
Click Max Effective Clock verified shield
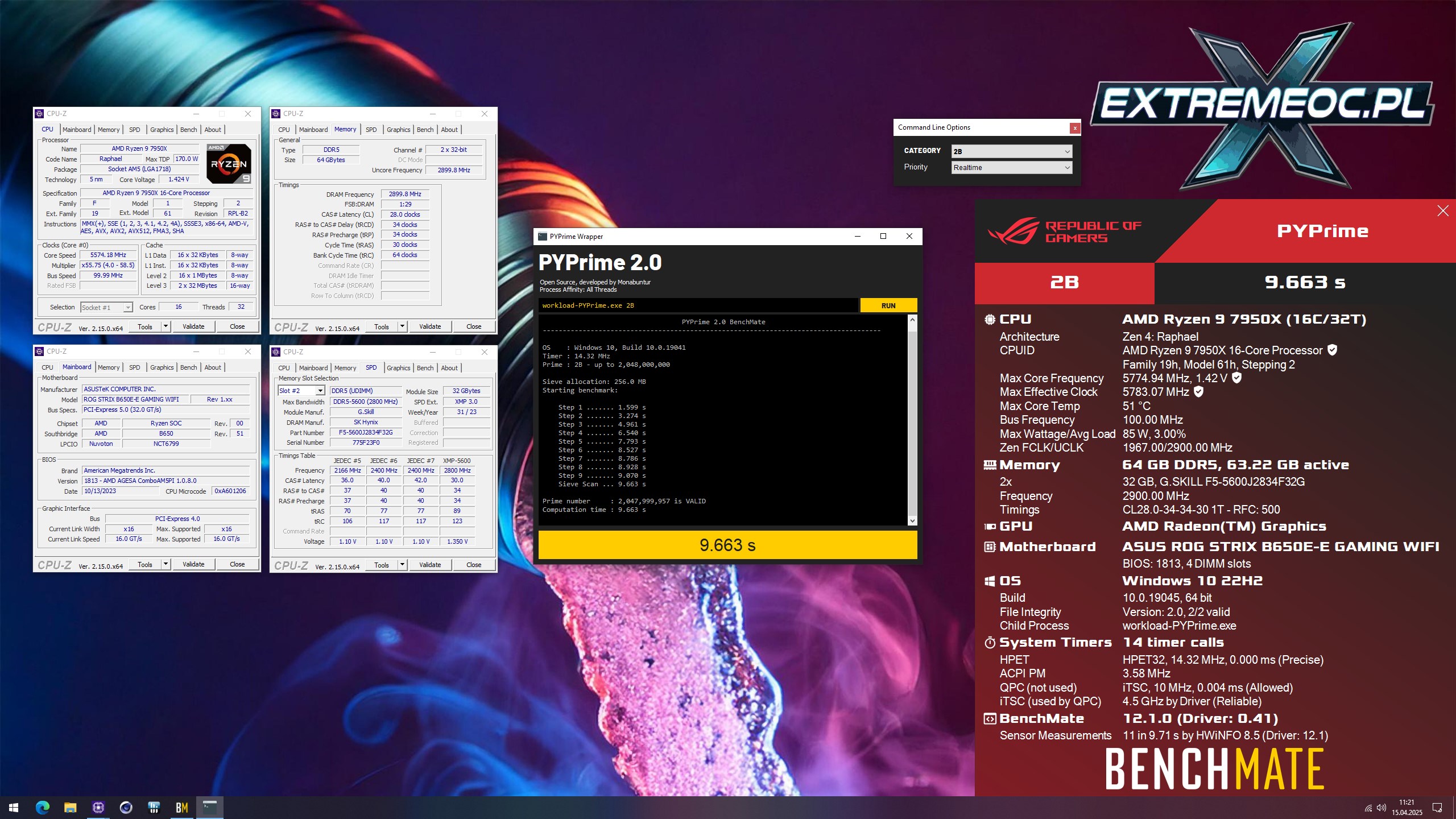[1198, 391]
